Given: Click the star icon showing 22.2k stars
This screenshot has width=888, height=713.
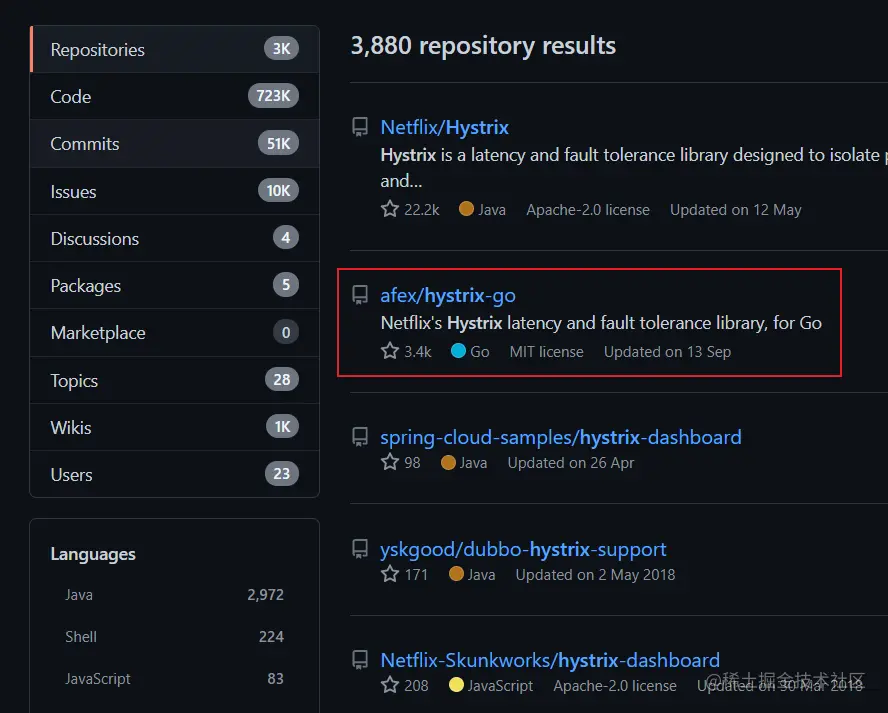Looking at the screenshot, I should tap(390, 209).
